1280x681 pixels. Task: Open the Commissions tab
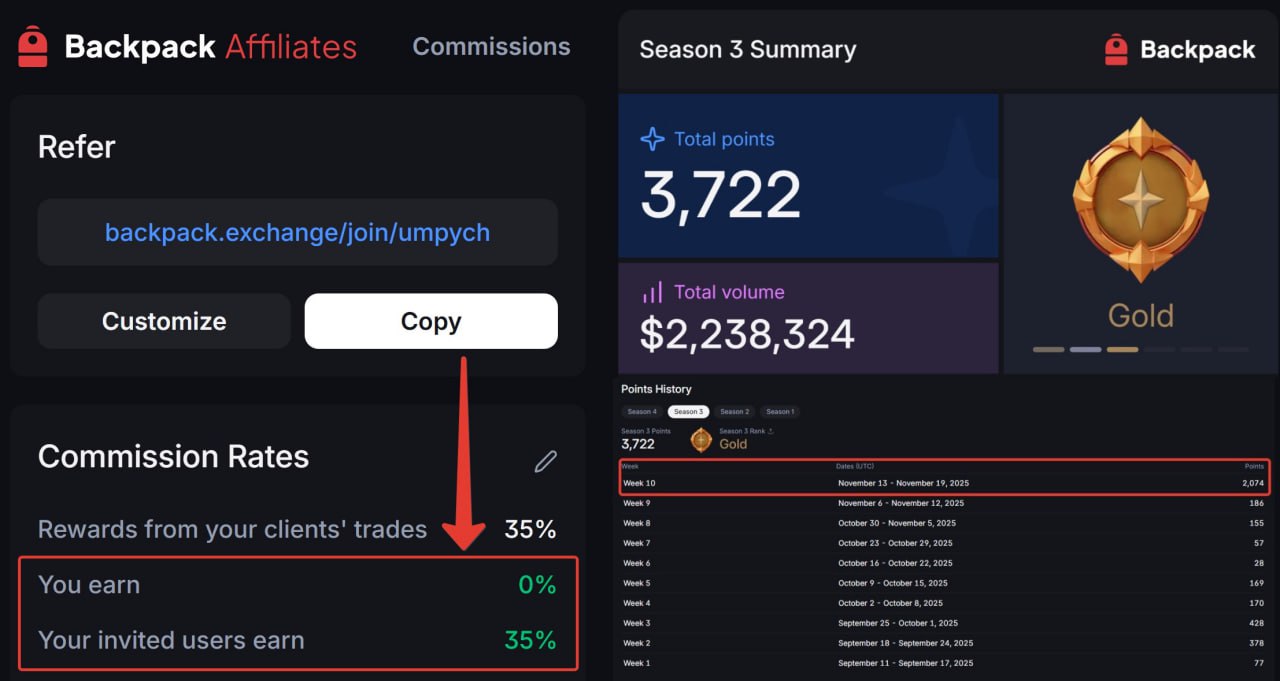pyautogui.click(x=491, y=47)
